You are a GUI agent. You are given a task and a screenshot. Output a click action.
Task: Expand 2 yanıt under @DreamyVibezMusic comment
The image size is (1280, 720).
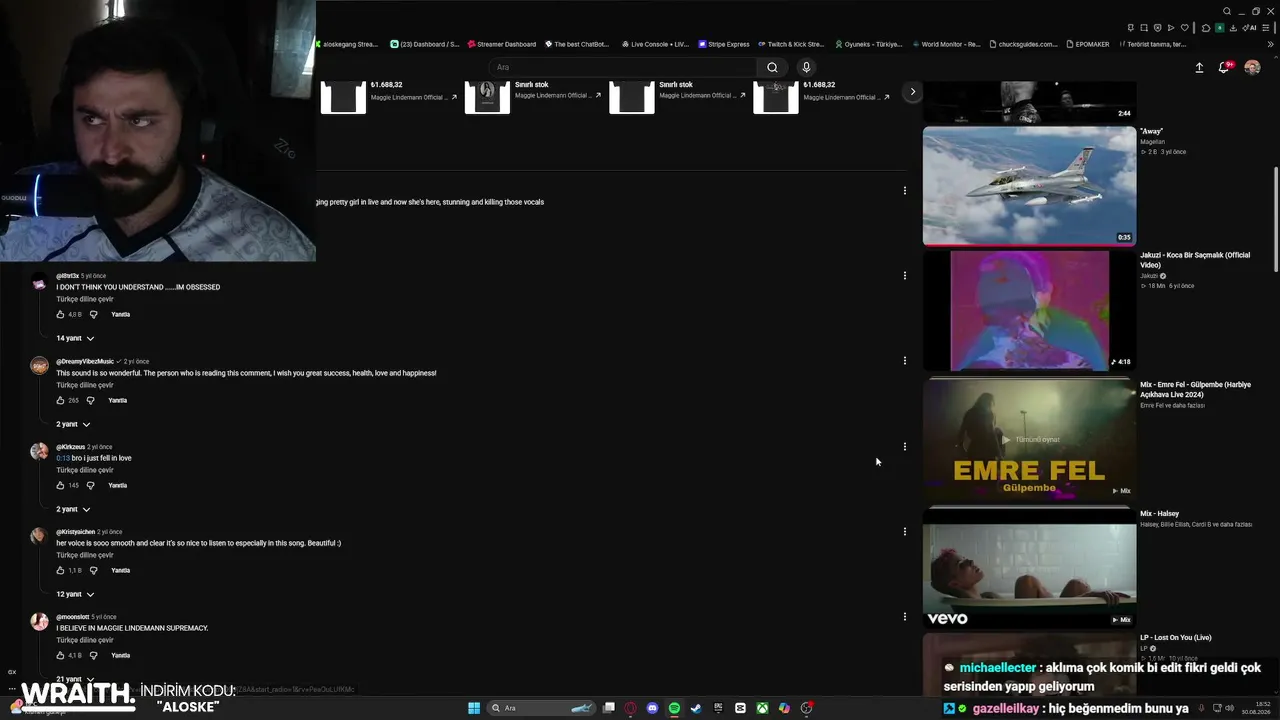pyautogui.click(x=73, y=424)
